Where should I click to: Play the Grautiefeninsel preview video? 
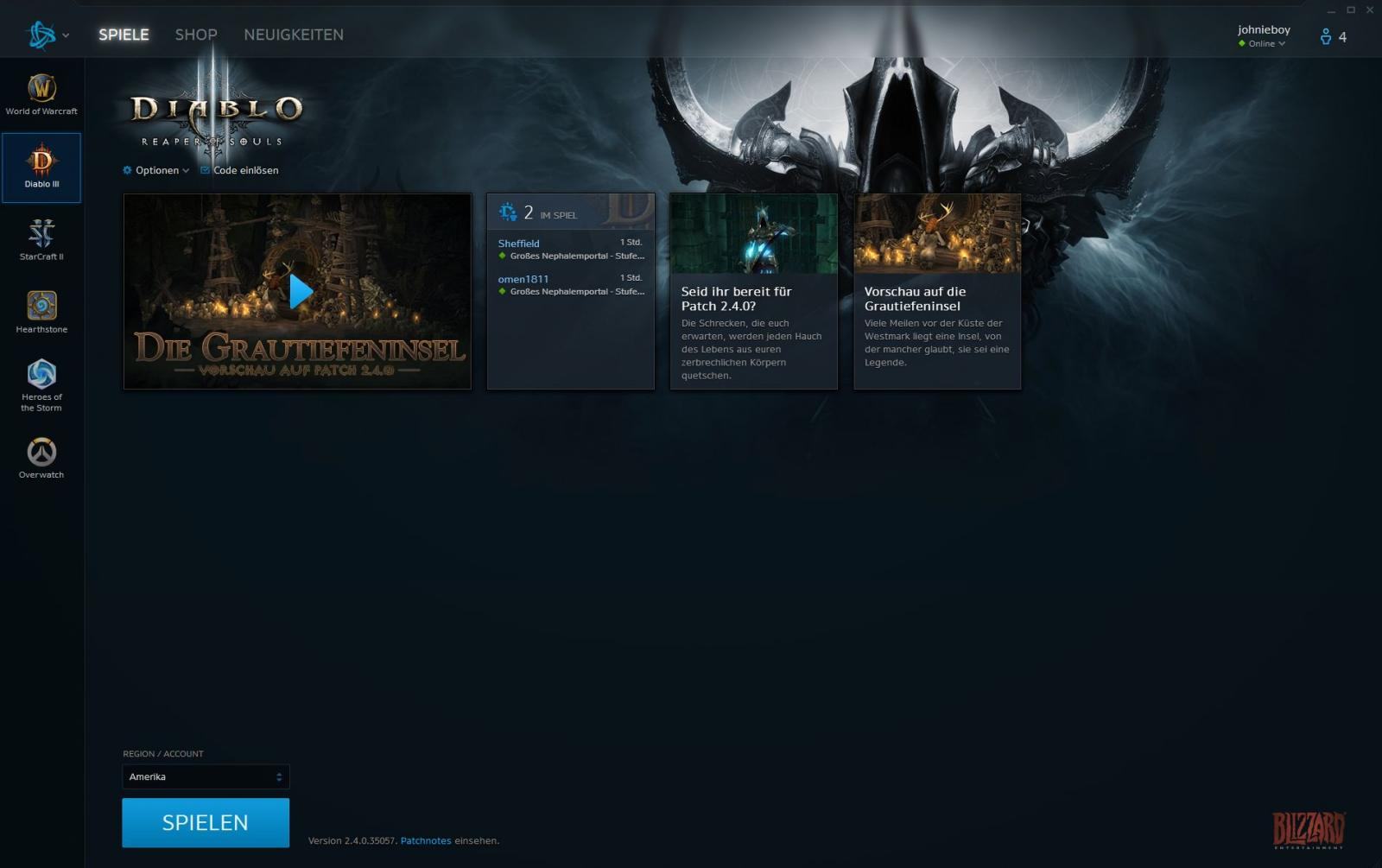[x=301, y=292]
